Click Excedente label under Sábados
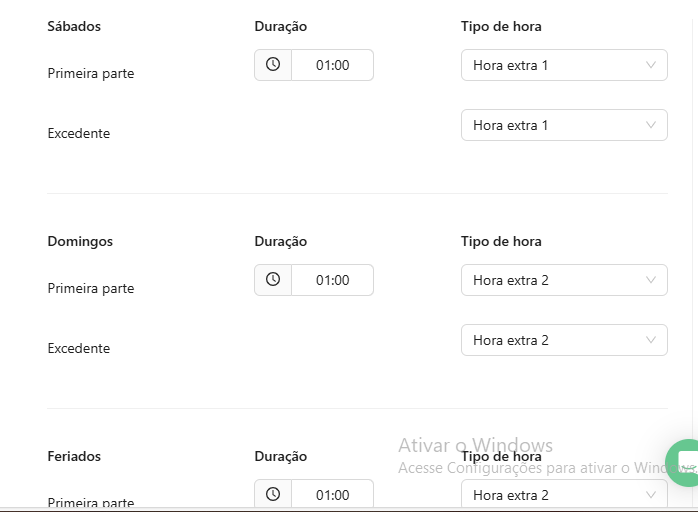The height and width of the screenshot is (512, 698). click(79, 133)
